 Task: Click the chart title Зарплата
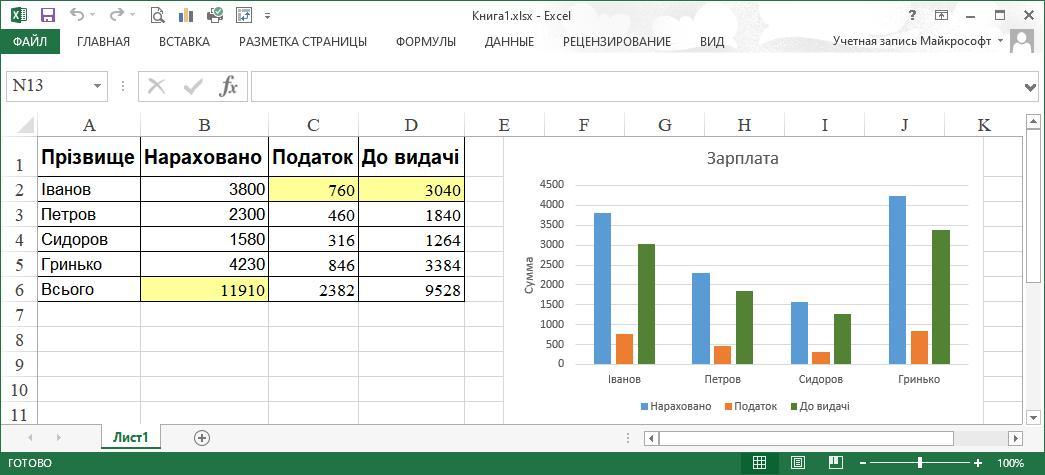[x=742, y=159]
